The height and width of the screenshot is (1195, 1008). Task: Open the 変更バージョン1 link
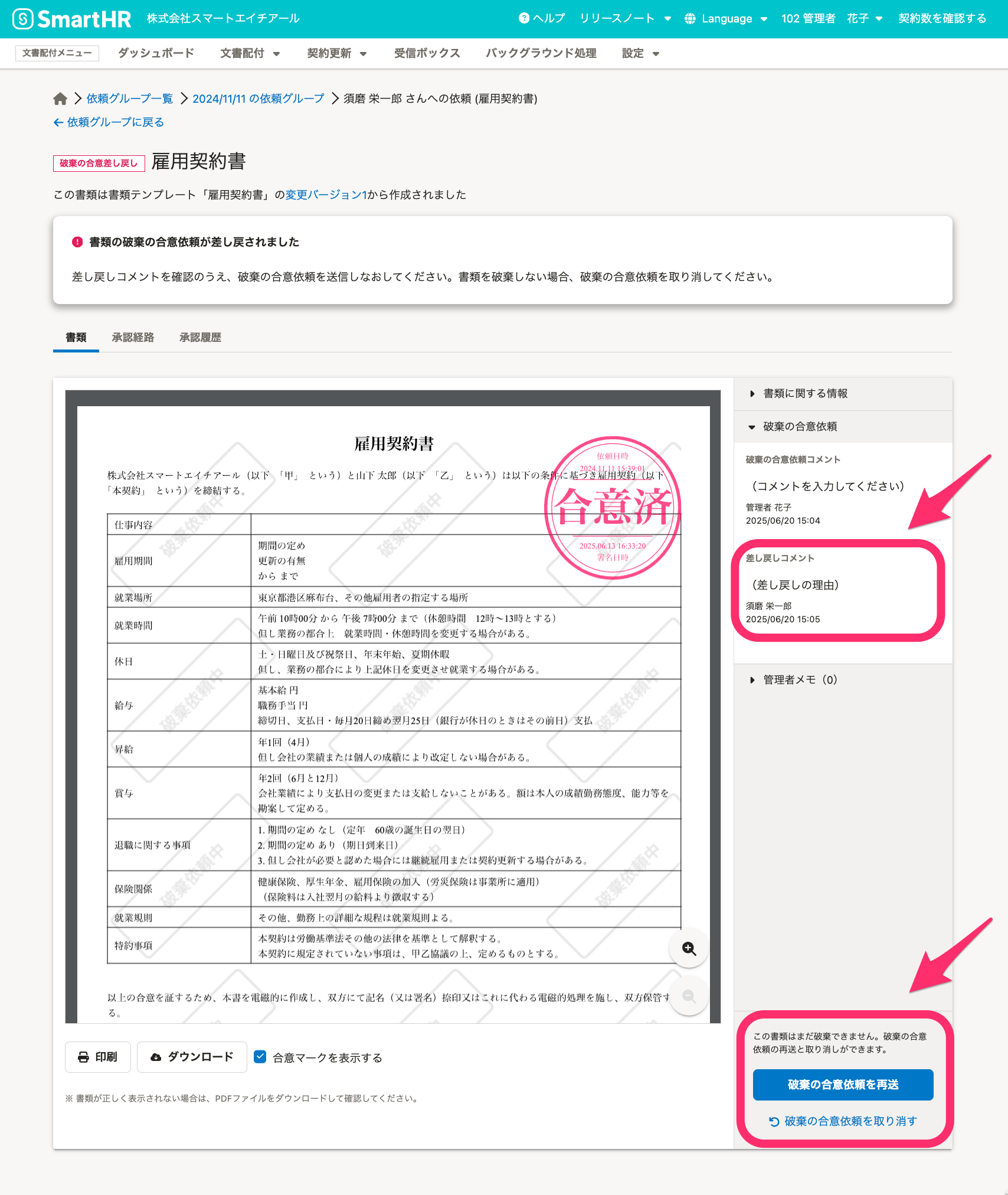tap(326, 195)
